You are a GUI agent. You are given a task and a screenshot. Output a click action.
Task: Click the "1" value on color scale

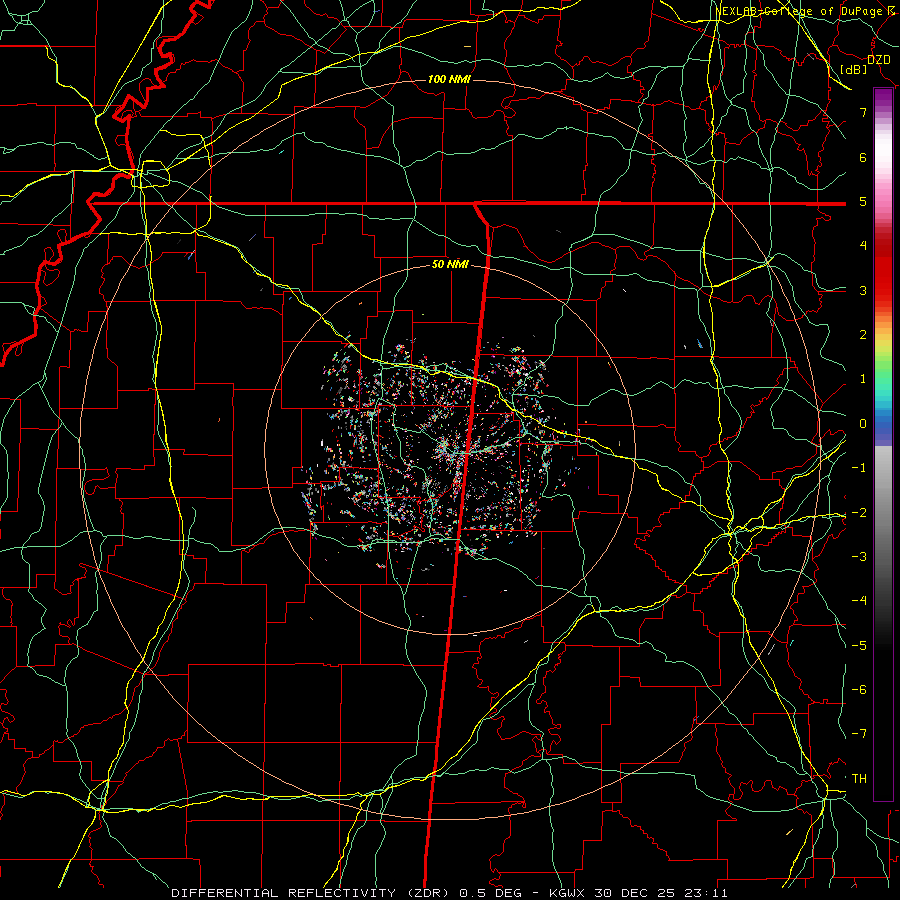863,379
